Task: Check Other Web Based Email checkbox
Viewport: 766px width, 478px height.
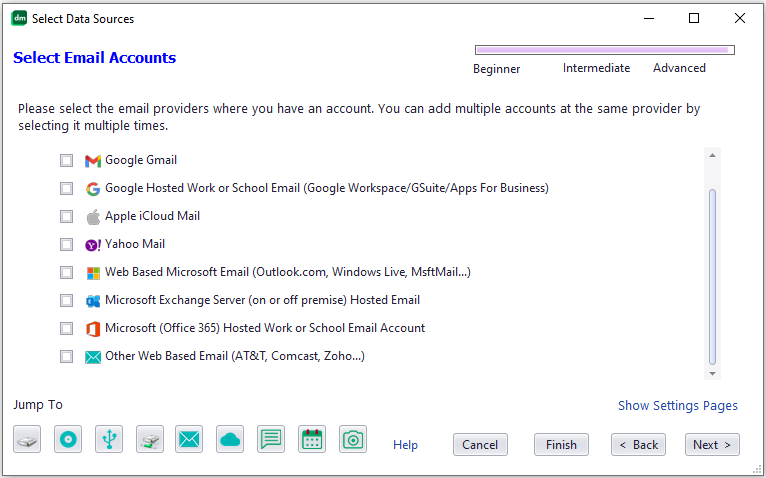Action: pyautogui.click(x=66, y=356)
